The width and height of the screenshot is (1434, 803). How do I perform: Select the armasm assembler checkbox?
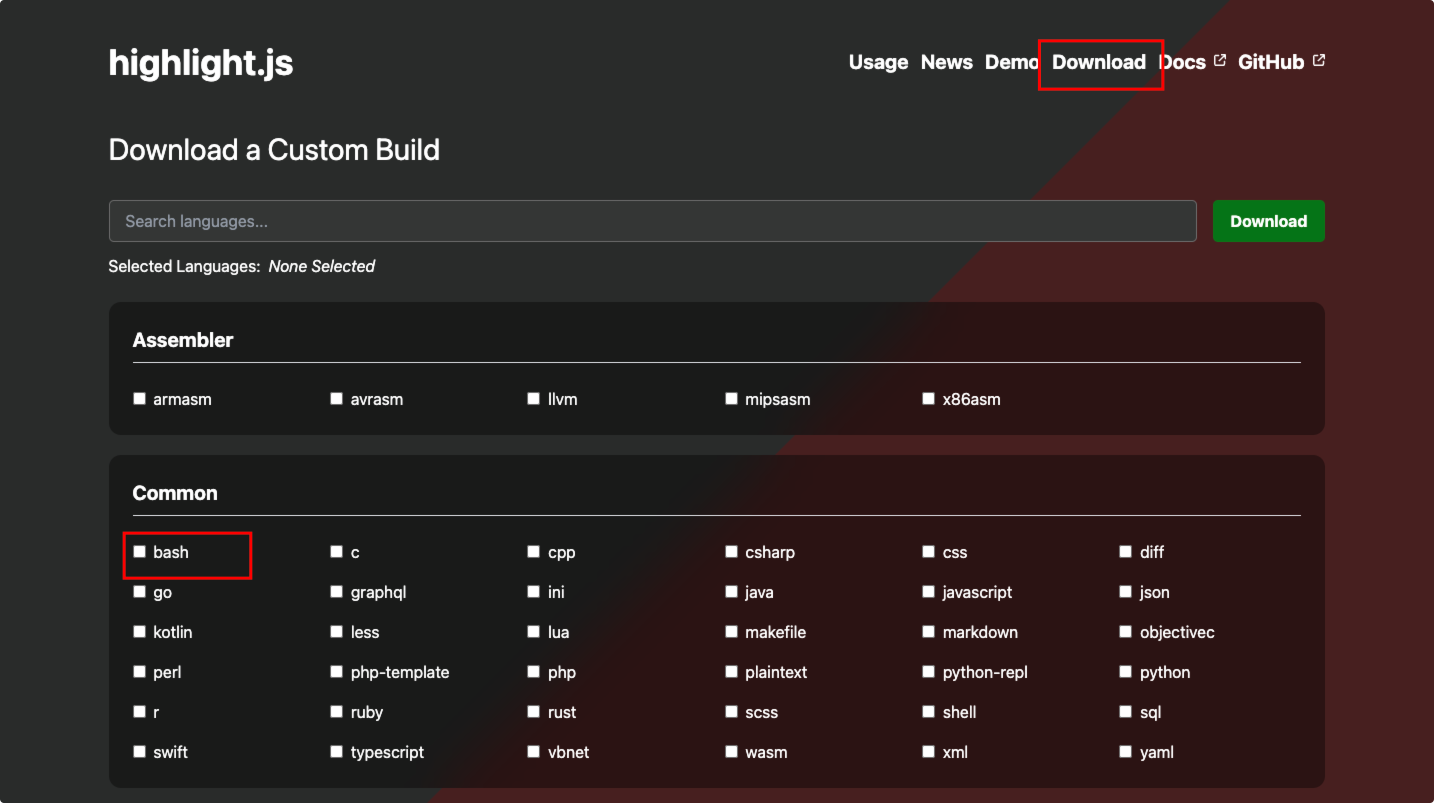click(x=140, y=399)
